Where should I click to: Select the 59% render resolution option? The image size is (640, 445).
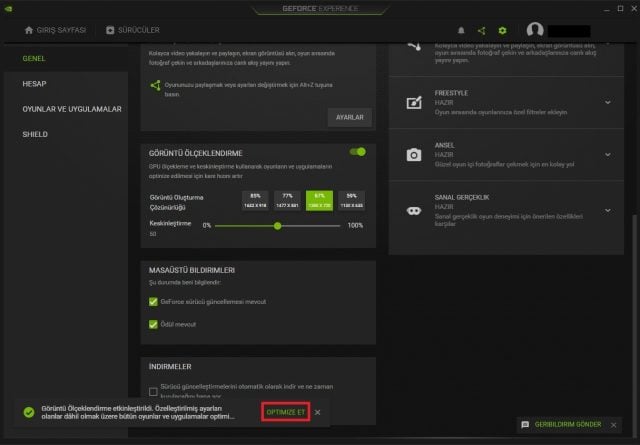point(351,200)
